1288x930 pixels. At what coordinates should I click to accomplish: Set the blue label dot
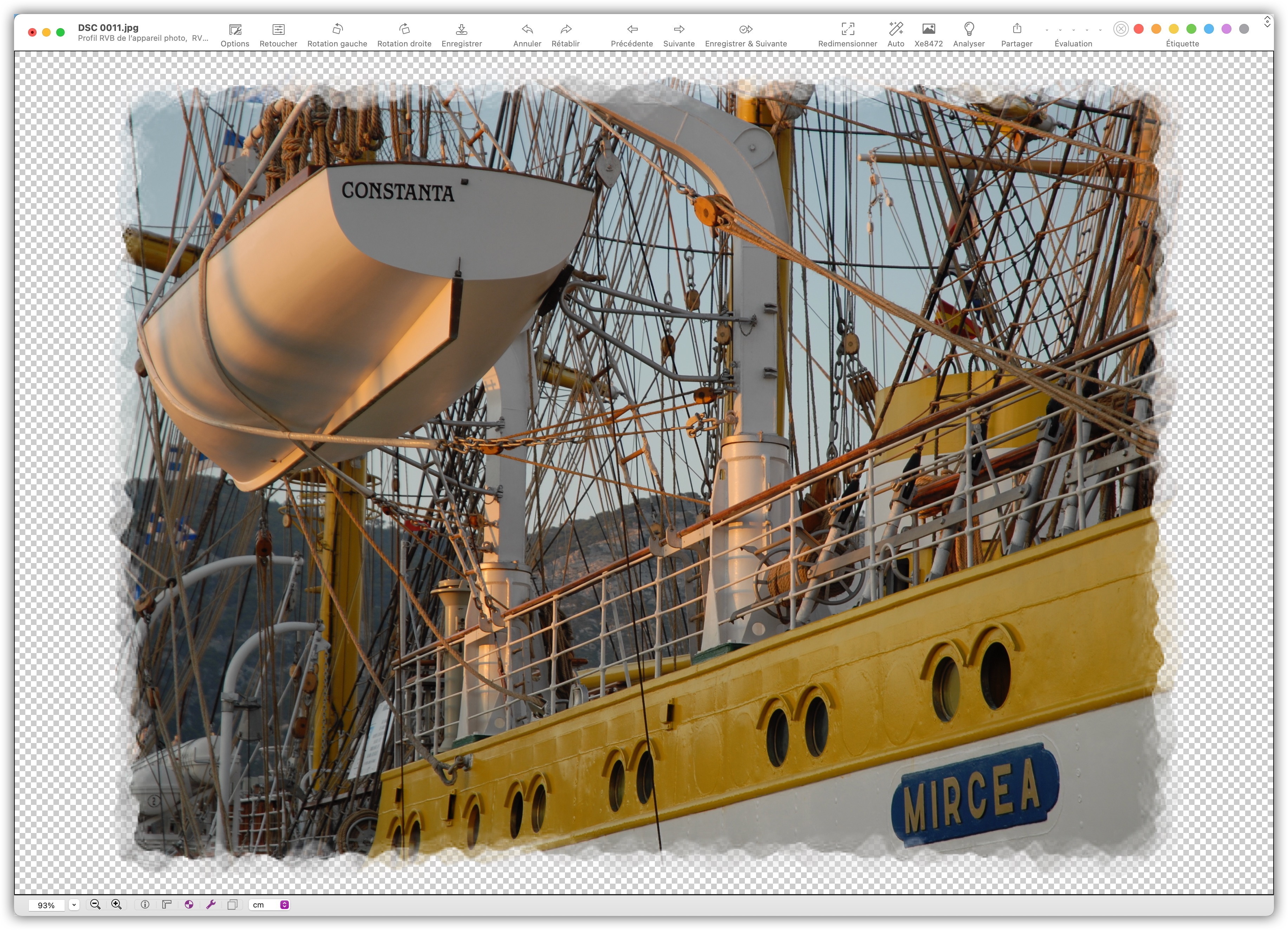click(x=1209, y=29)
